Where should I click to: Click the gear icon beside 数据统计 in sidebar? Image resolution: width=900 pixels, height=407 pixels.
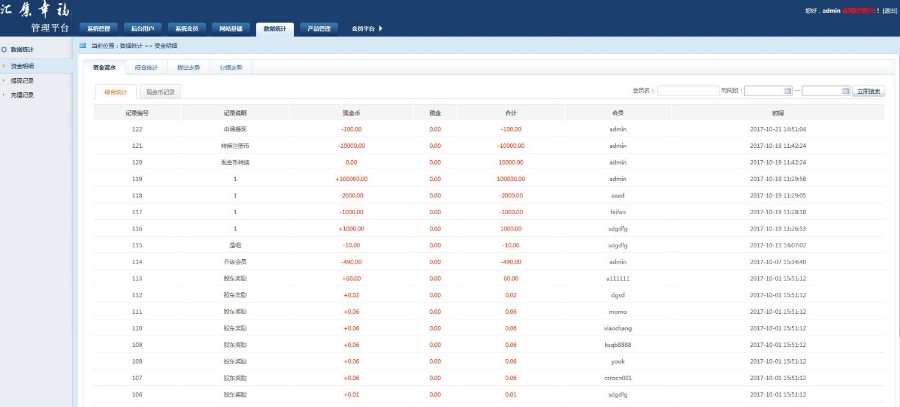click(x=5, y=50)
